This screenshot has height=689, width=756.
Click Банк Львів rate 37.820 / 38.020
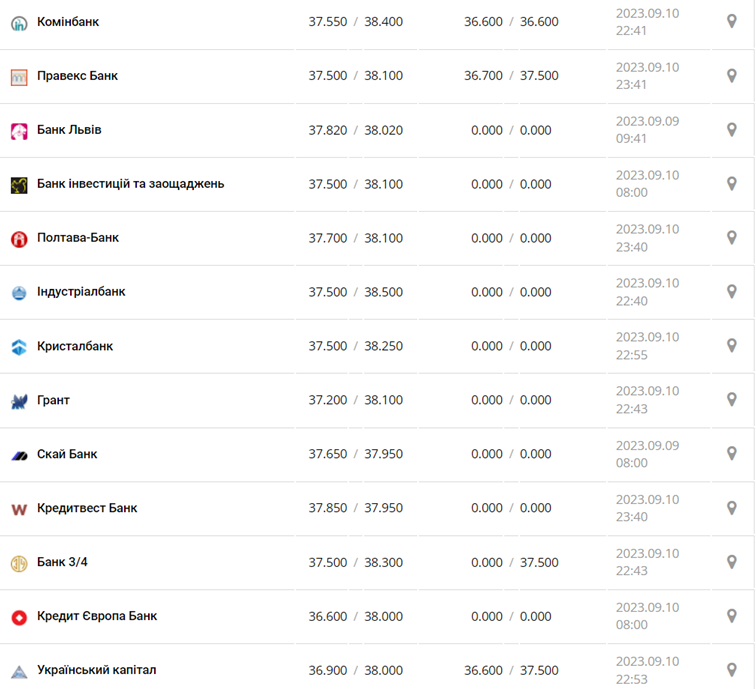tap(355, 130)
